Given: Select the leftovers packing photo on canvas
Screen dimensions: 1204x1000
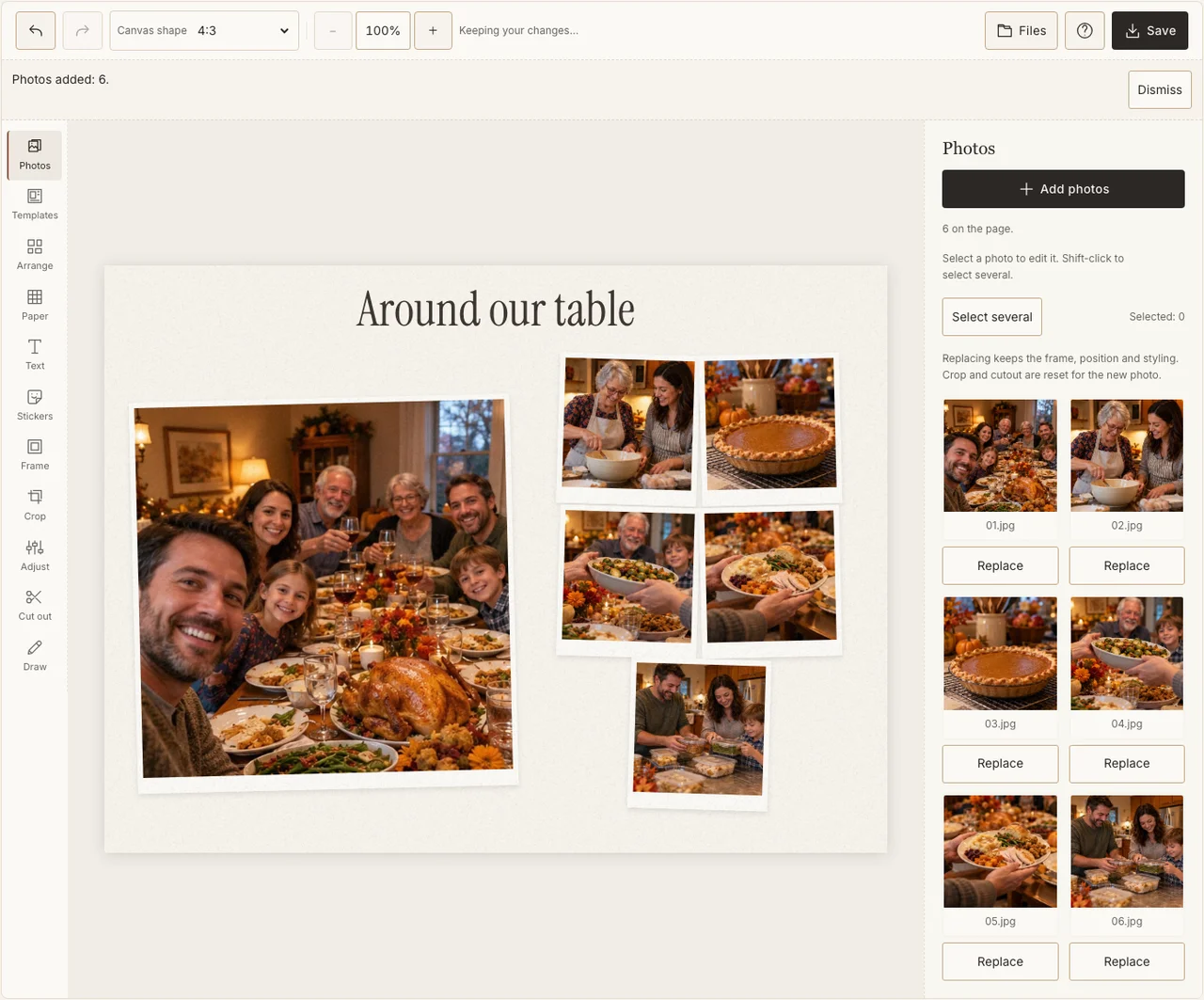Looking at the screenshot, I should tap(699, 734).
